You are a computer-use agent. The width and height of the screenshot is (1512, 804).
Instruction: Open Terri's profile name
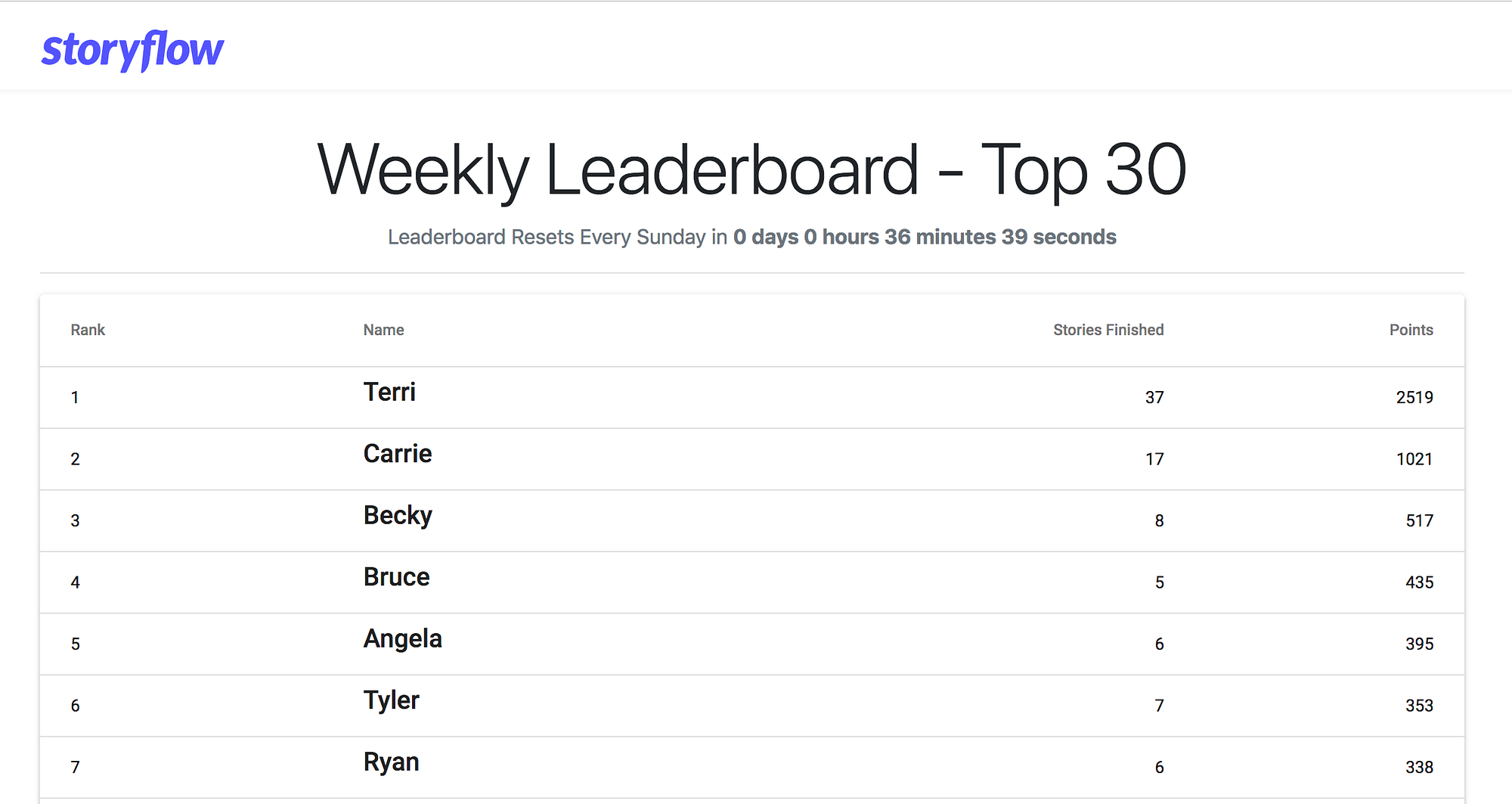coord(389,393)
